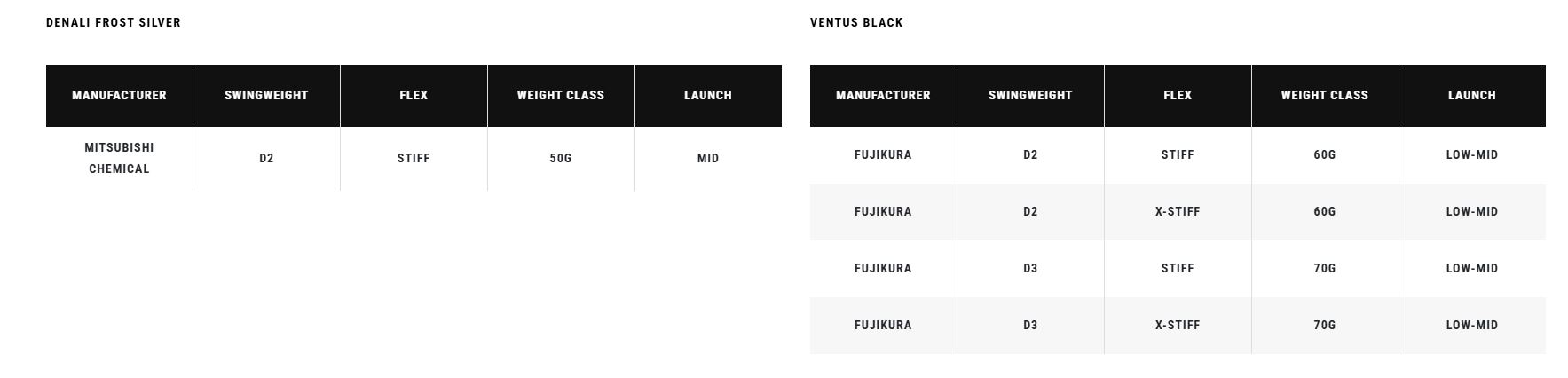Click Flex header in Denali Frost Silver table
The image size is (1568, 378).
click(x=414, y=95)
